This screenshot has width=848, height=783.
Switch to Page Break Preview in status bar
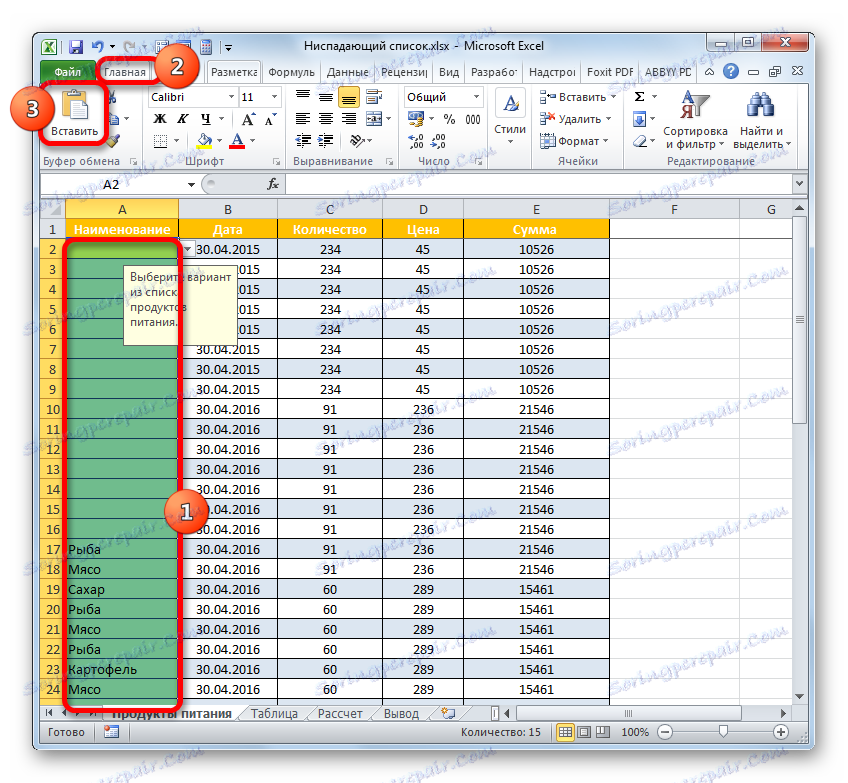coord(602,732)
